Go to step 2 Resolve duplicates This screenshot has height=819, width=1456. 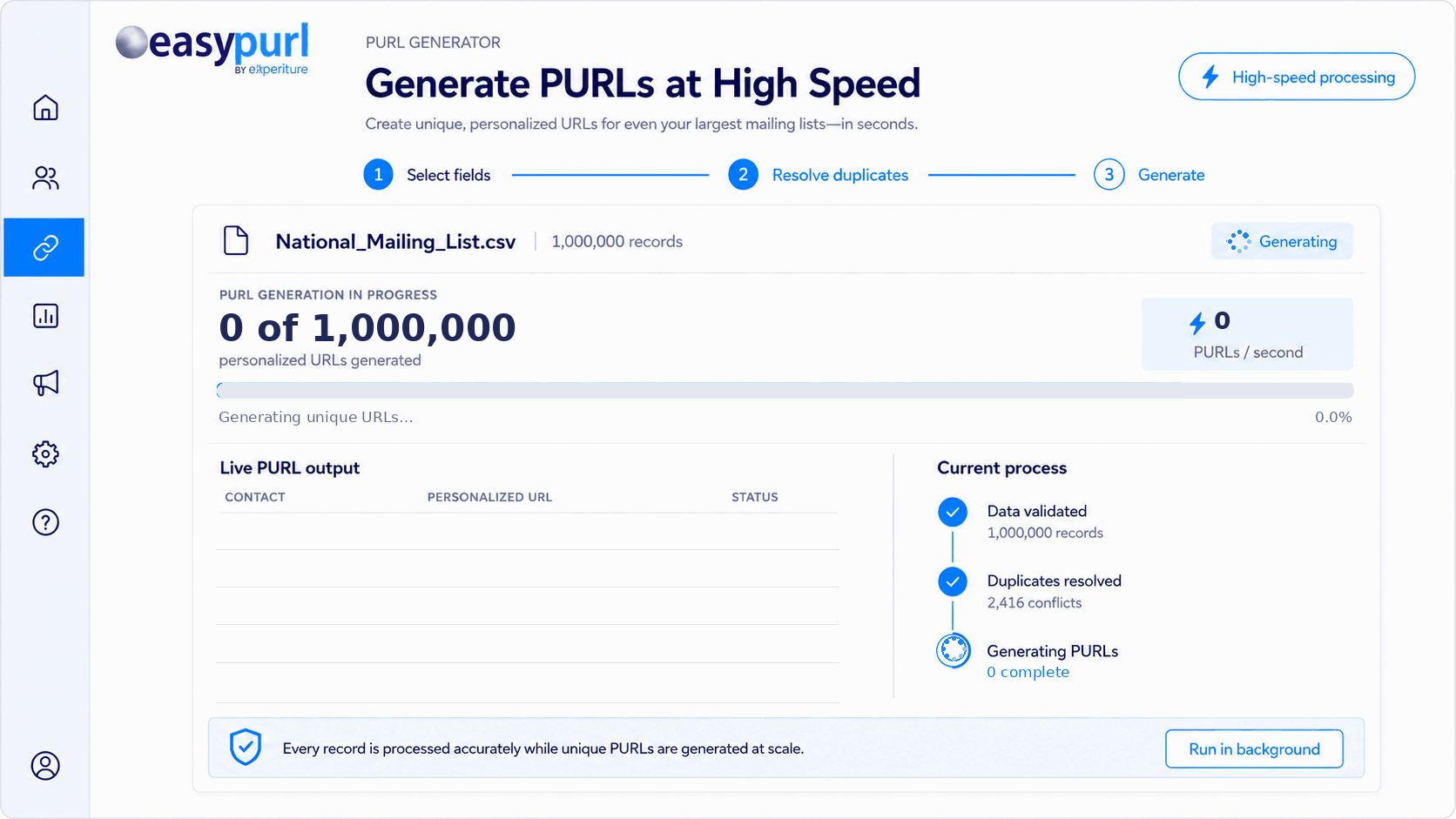(819, 175)
